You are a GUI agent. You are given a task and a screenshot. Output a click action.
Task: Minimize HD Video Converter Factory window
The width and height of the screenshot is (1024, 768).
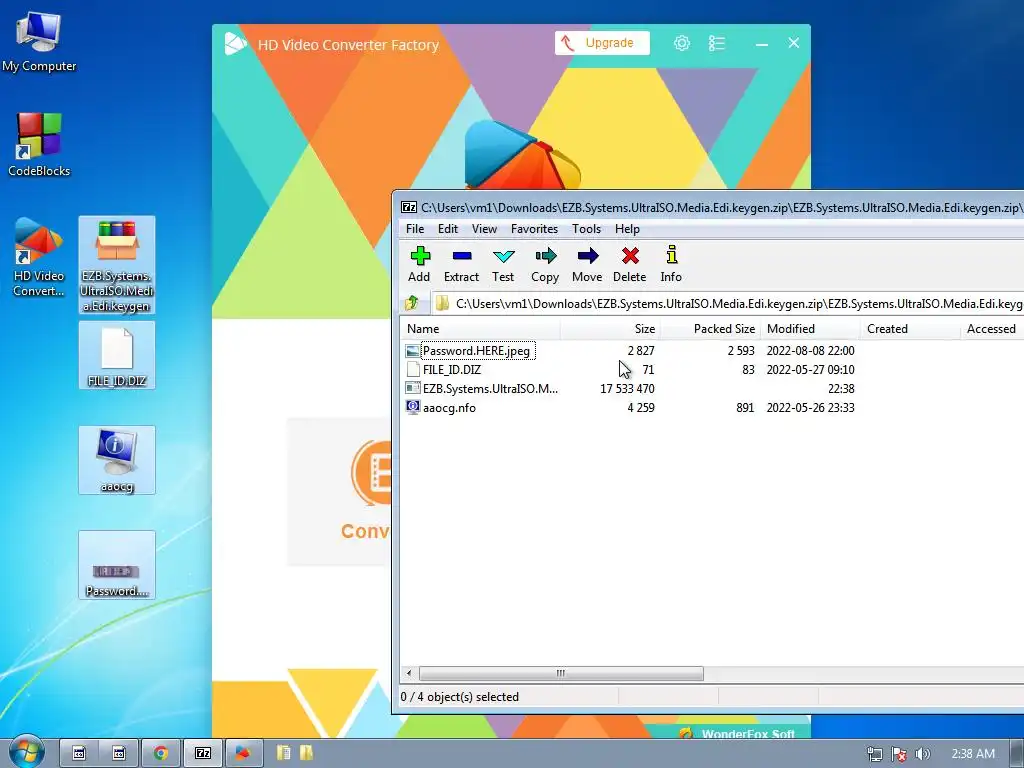tap(761, 43)
